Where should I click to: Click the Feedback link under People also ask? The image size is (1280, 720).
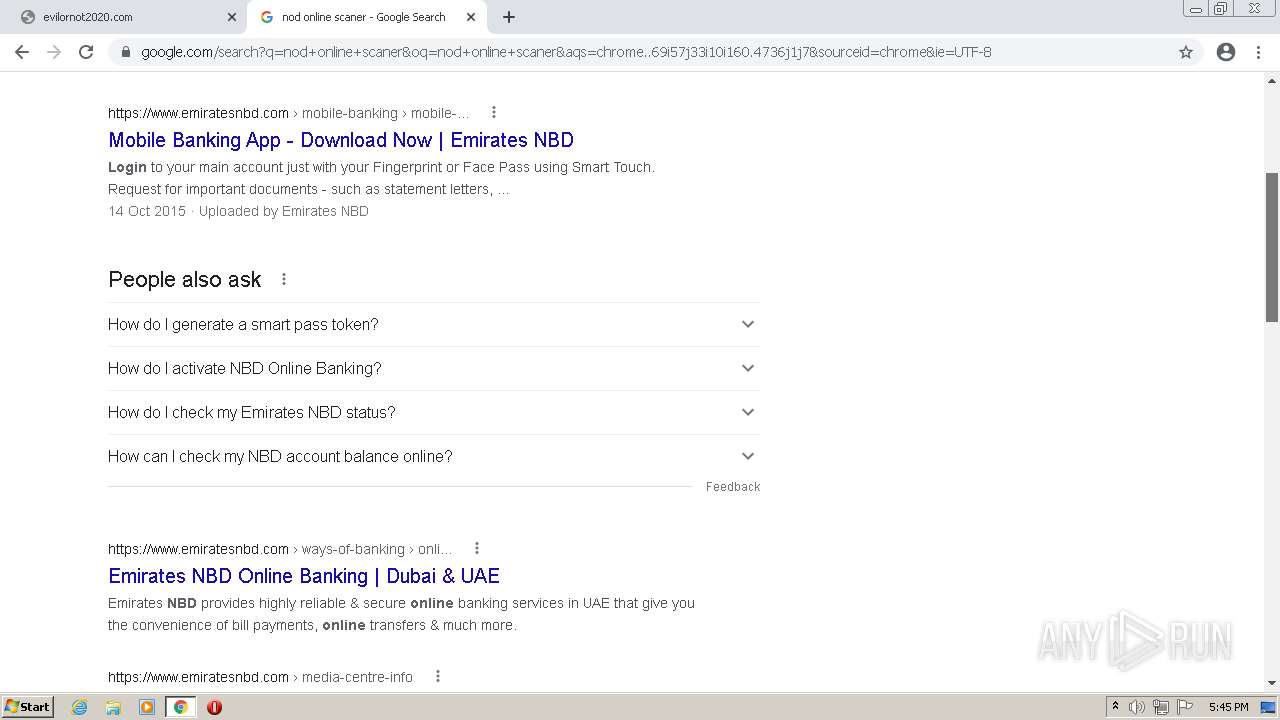coord(733,487)
